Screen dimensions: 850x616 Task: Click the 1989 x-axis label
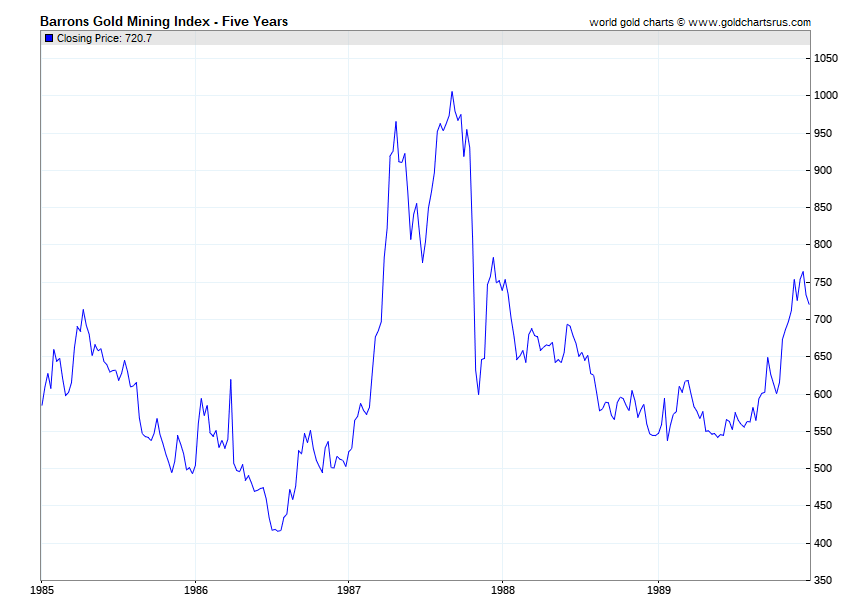tap(659, 590)
